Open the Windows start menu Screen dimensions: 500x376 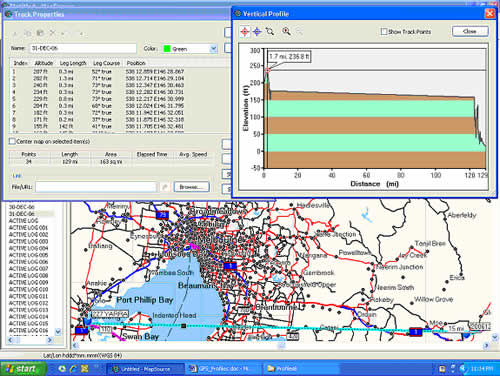23,369
